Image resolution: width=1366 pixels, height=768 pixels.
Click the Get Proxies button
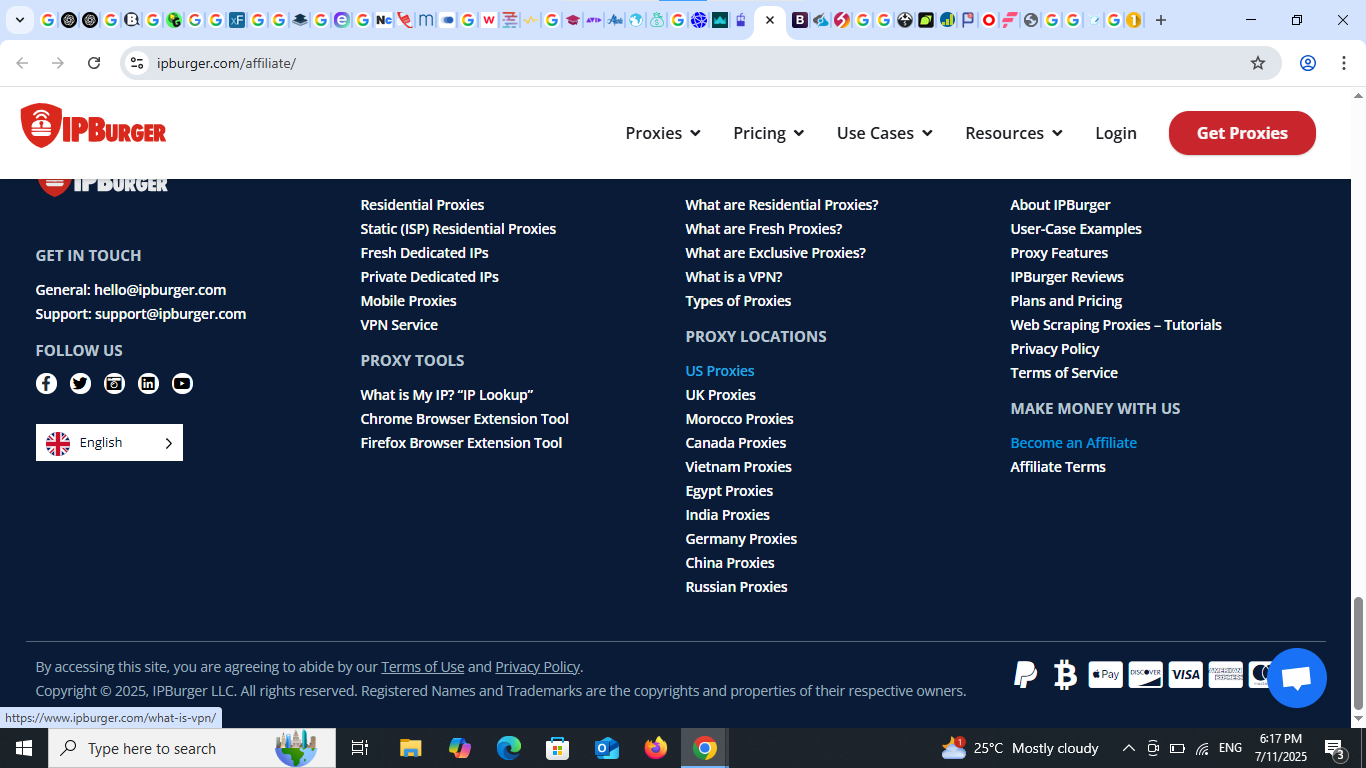[1242, 133]
